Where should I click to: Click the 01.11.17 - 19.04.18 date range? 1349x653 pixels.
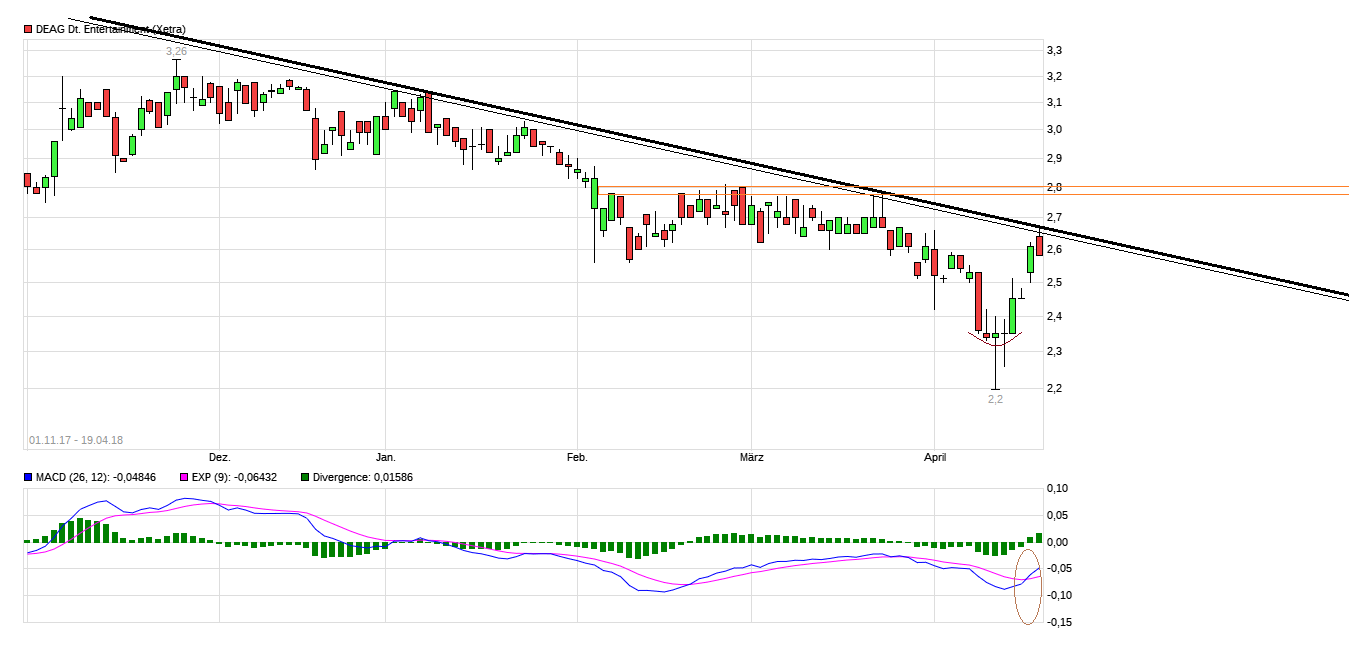(x=76, y=440)
